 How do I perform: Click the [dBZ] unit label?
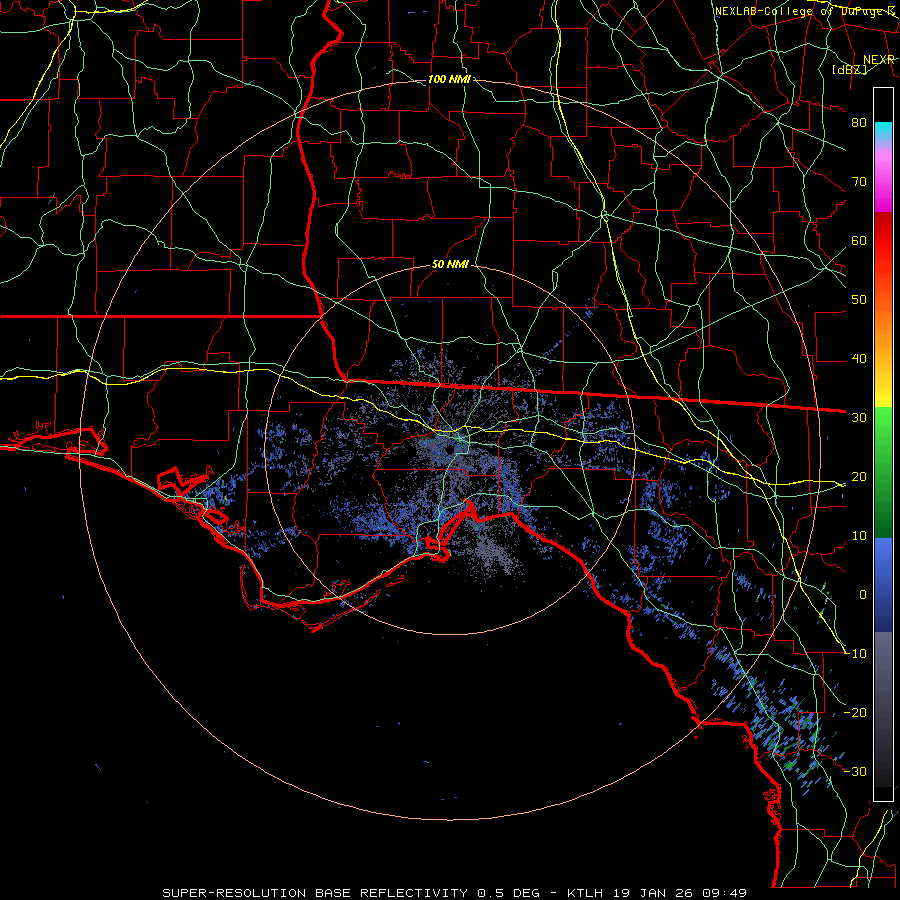(850, 69)
